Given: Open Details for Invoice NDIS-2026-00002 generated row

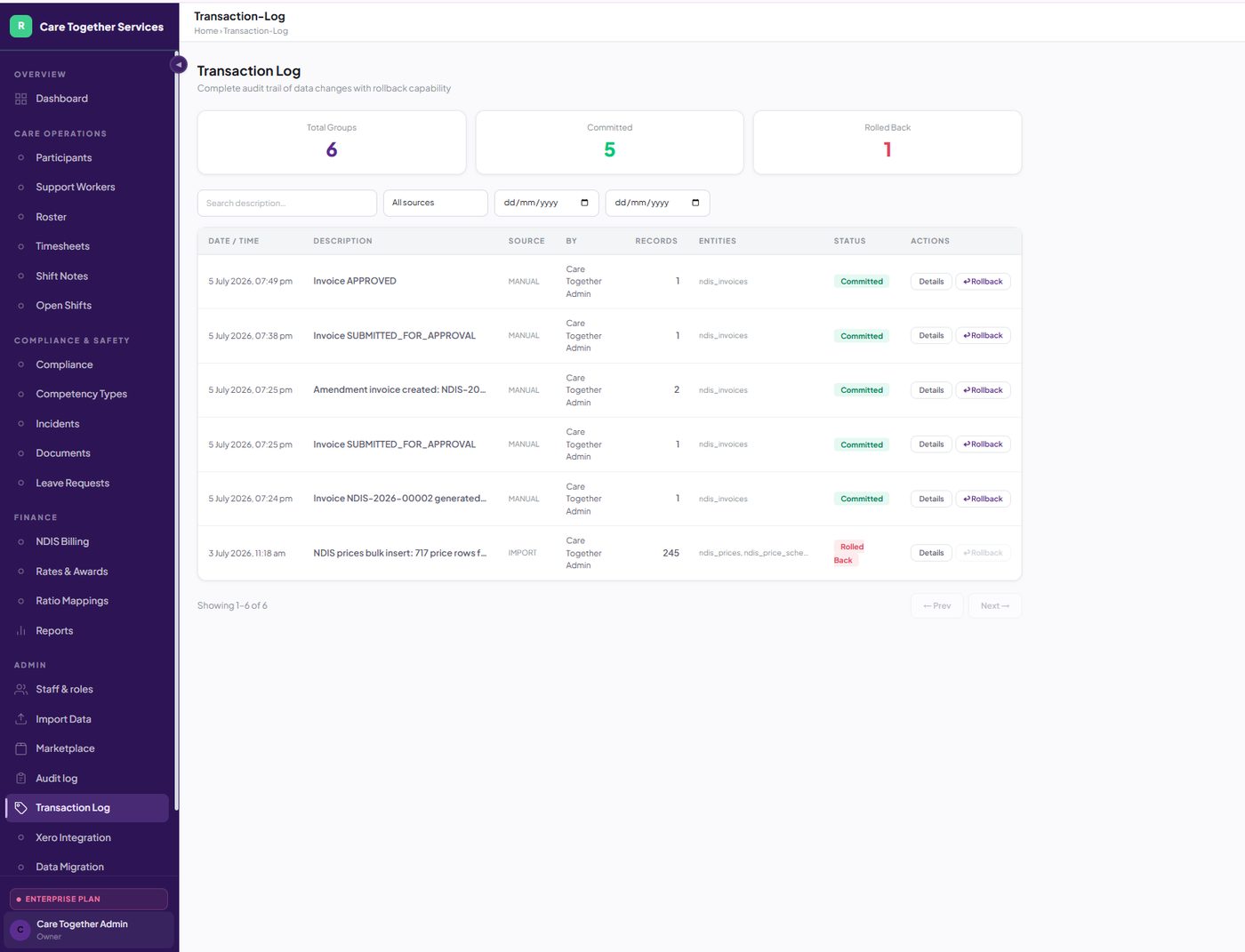Looking at the screenshot, I should tap(931, 499).
